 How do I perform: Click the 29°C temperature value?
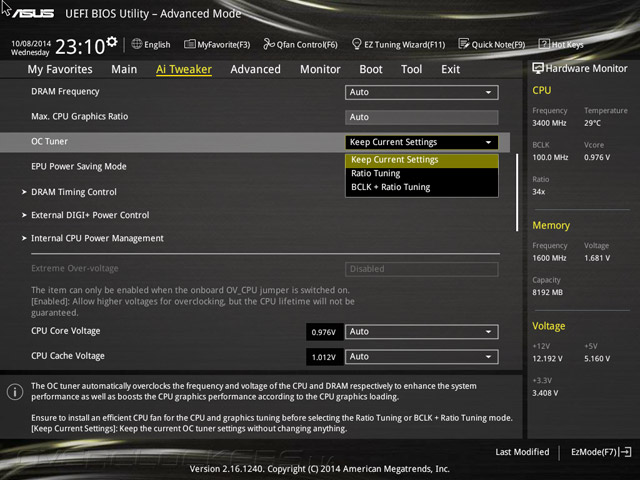click(592, 123)
